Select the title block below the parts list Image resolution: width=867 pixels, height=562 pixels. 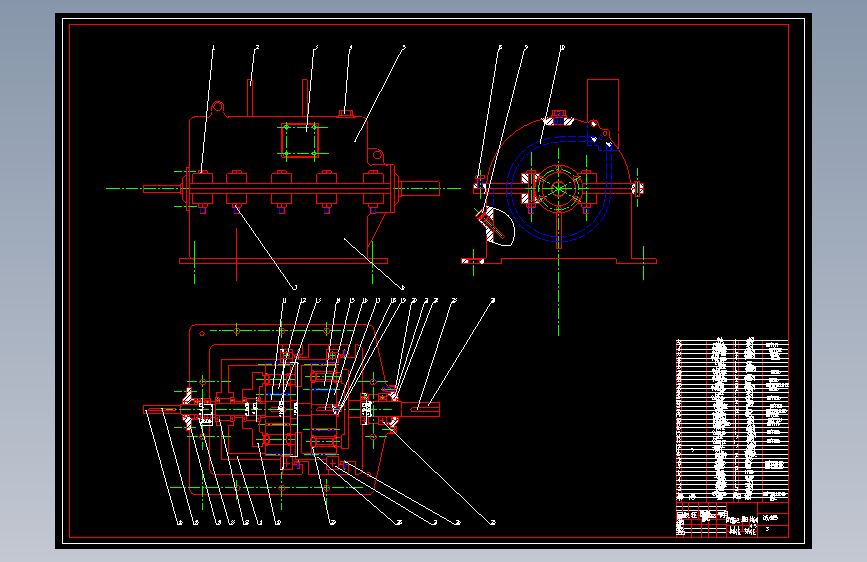[732, 519]
